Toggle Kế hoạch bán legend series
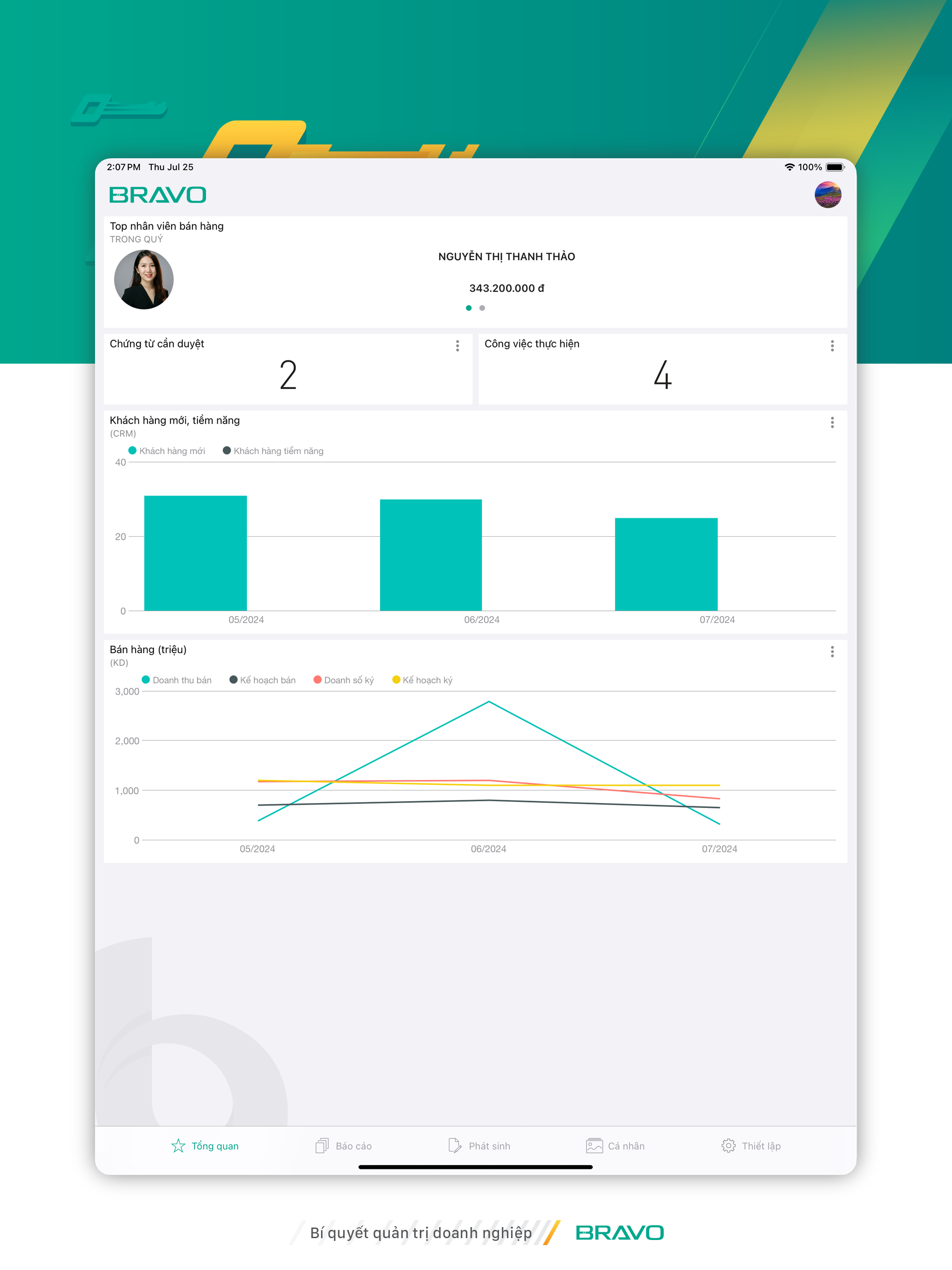This screenshot has width=952, height=1270. [263, 680]
